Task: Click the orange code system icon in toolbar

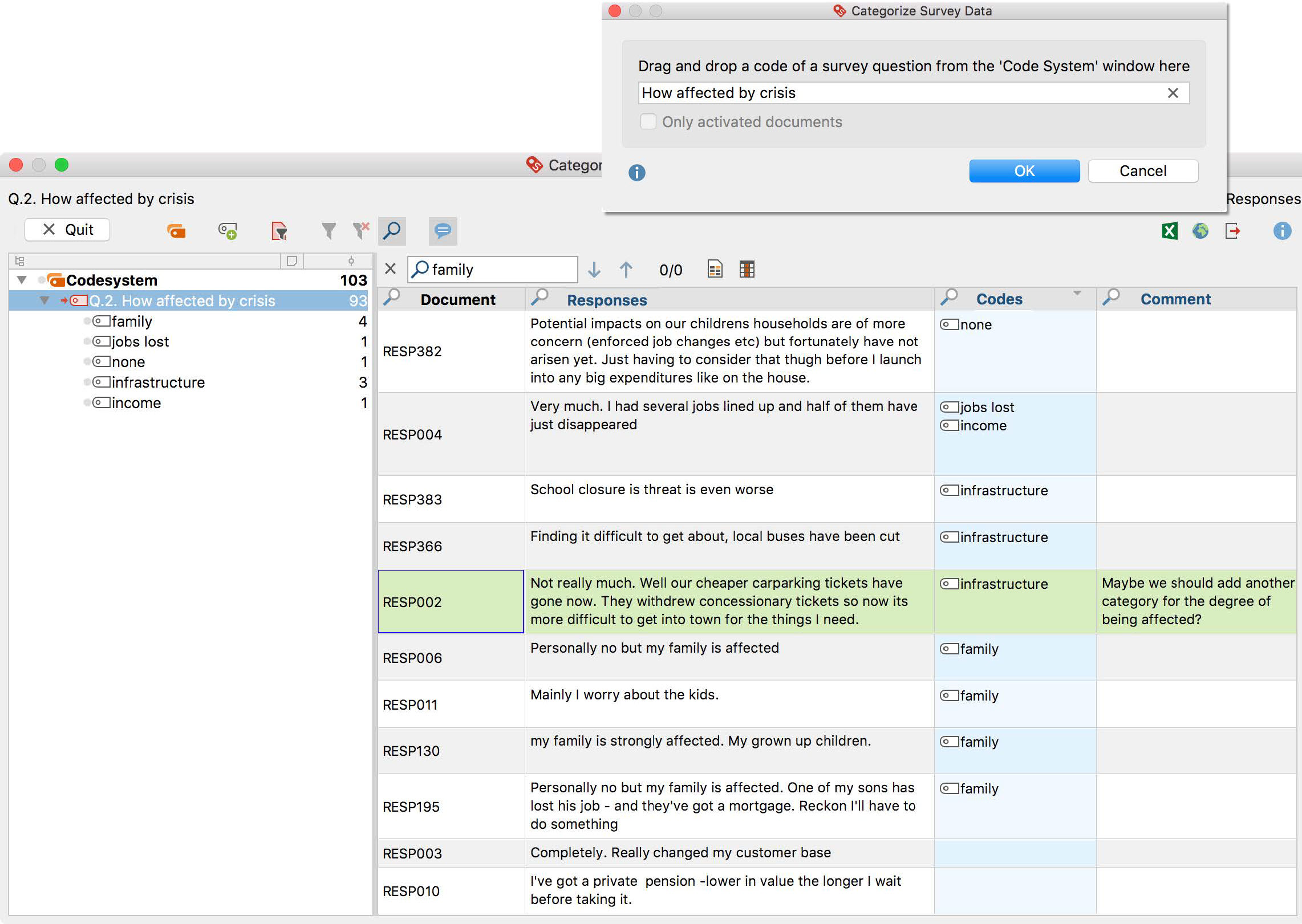Action: (176, 230)
